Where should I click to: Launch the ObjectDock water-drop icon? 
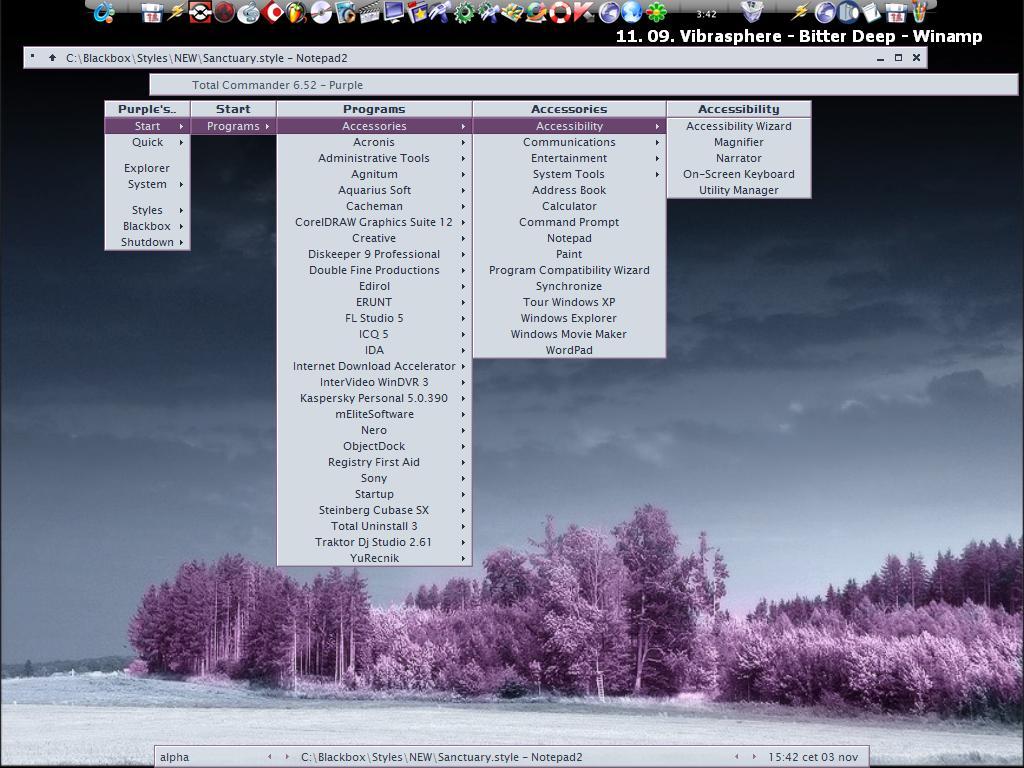coord(103,12)
